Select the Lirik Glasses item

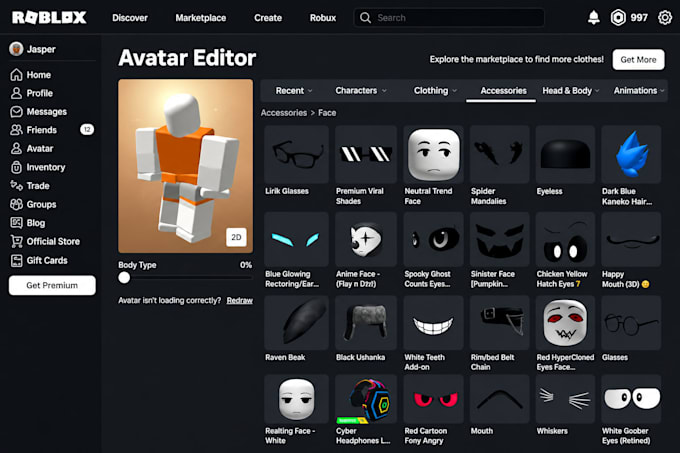pos(297,154)
